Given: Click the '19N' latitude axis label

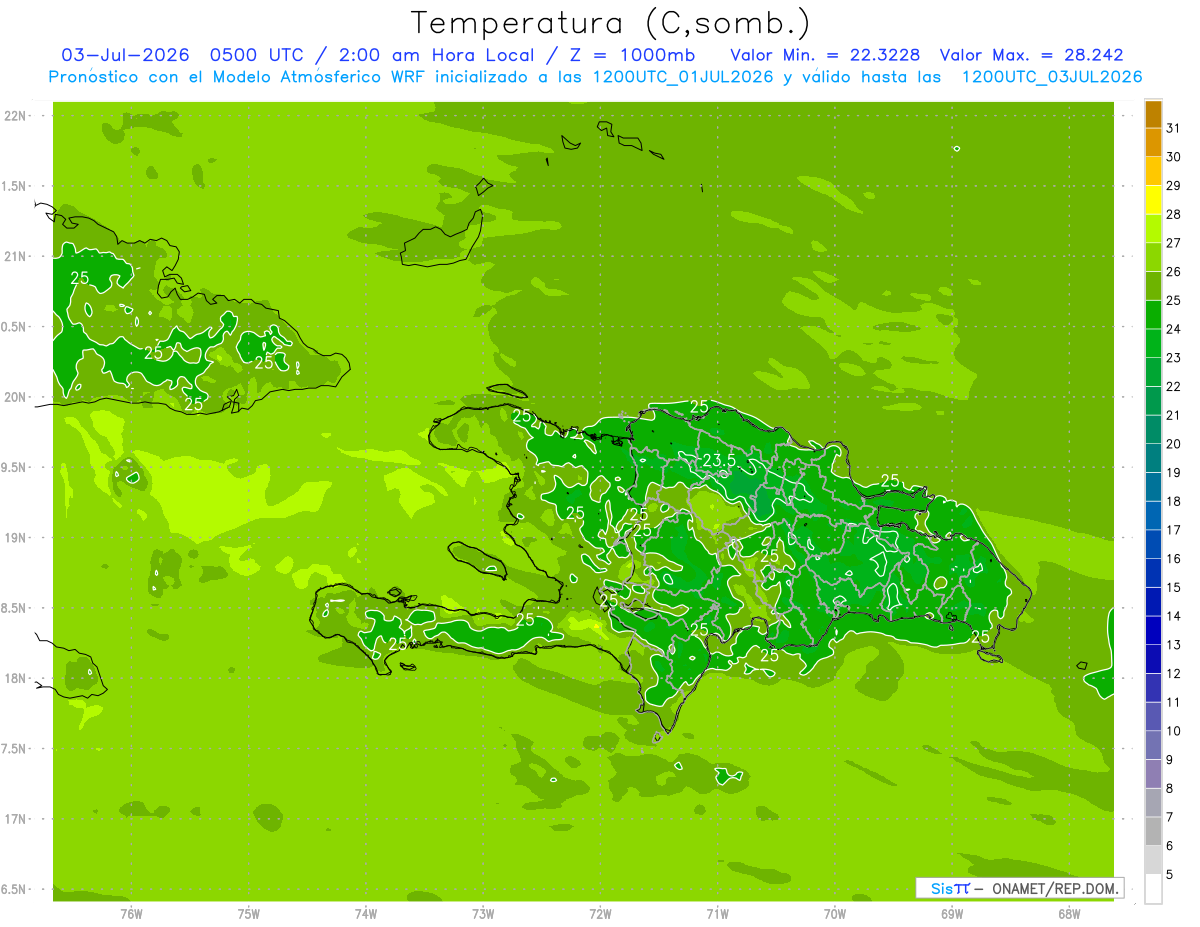Looking at the screenshot, I should [x=15, y=538].
